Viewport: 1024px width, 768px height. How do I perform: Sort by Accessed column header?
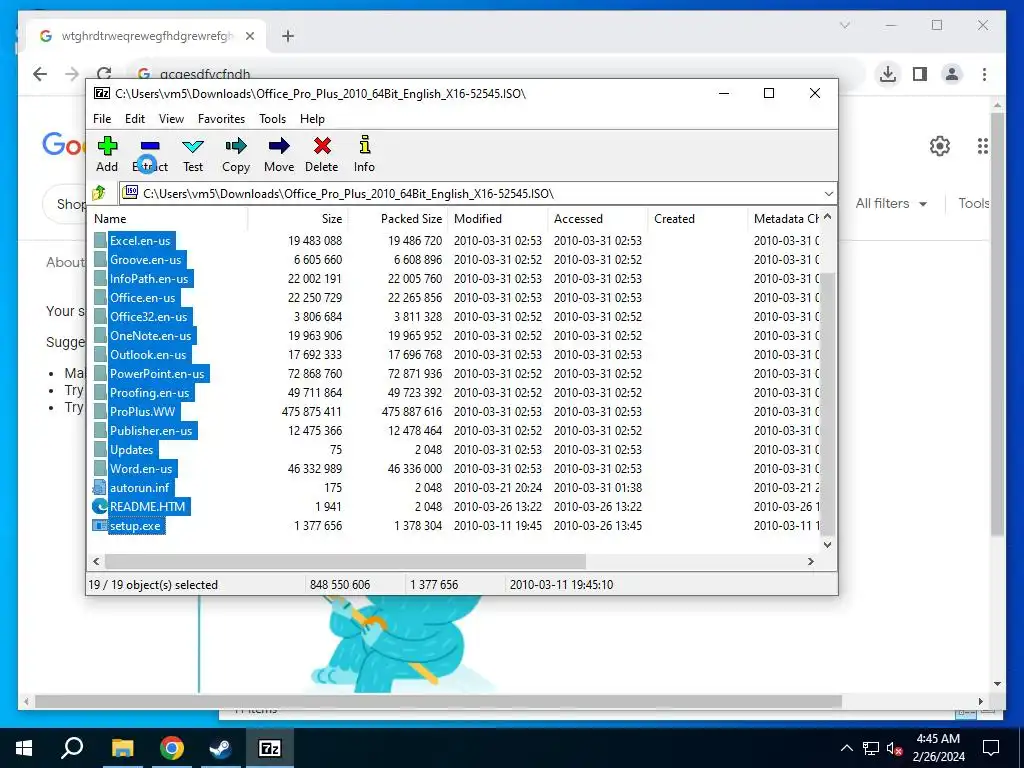click(597, 219)
